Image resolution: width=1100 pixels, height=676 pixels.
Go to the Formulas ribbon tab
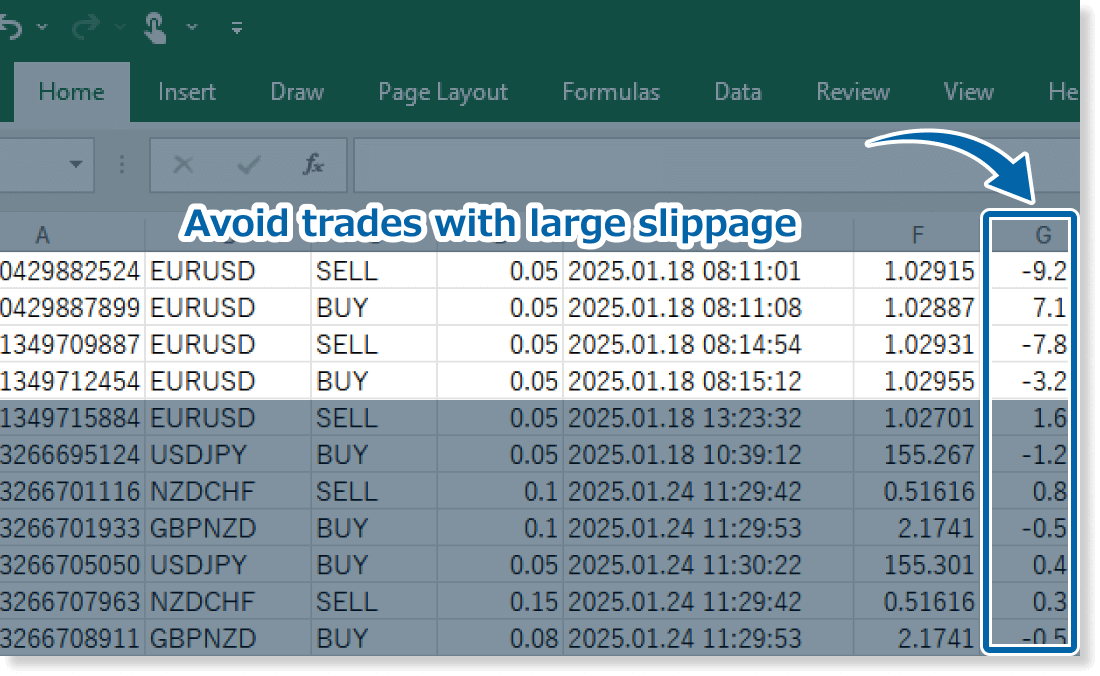(611, 92)
